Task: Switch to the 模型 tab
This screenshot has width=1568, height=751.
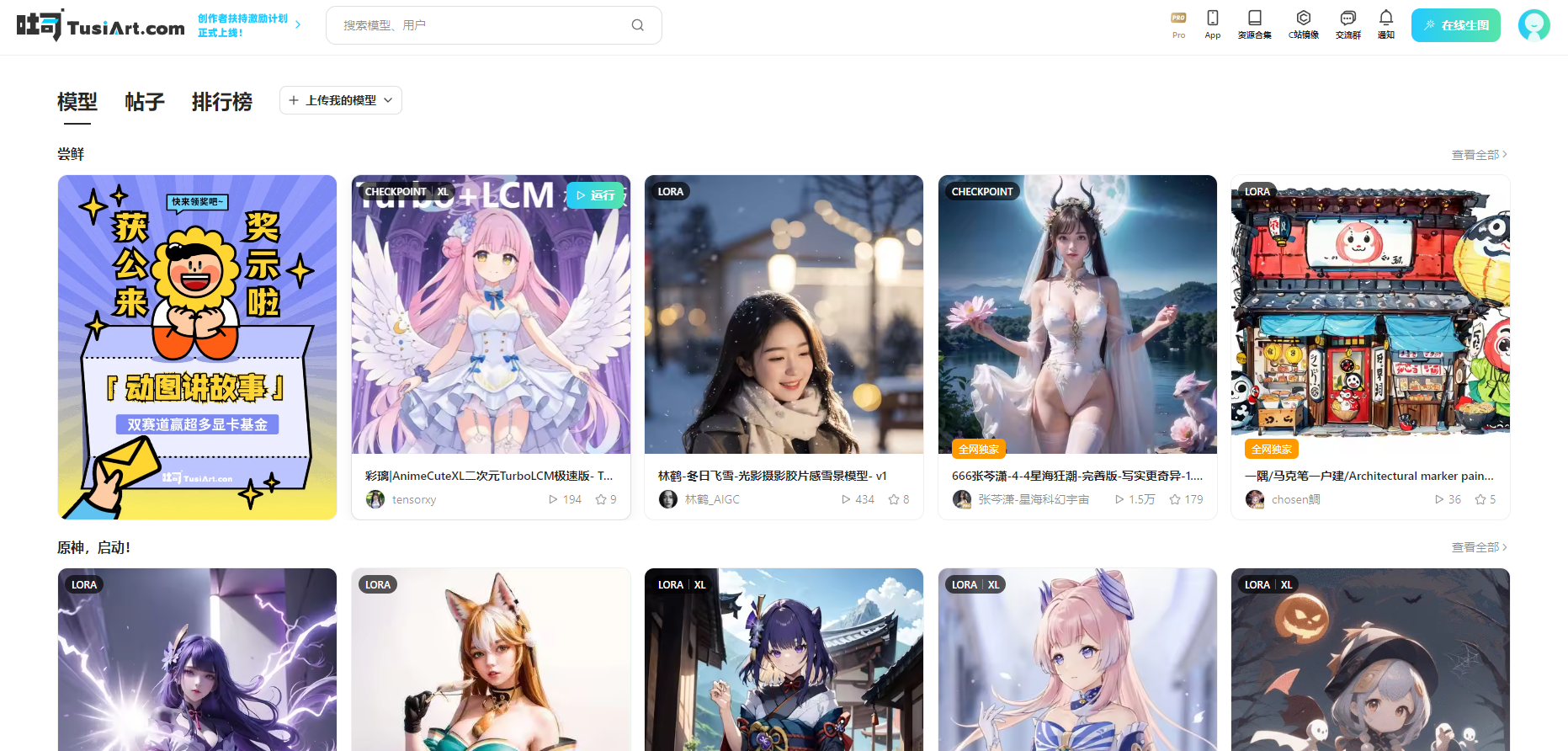Action: click(77, 102)
